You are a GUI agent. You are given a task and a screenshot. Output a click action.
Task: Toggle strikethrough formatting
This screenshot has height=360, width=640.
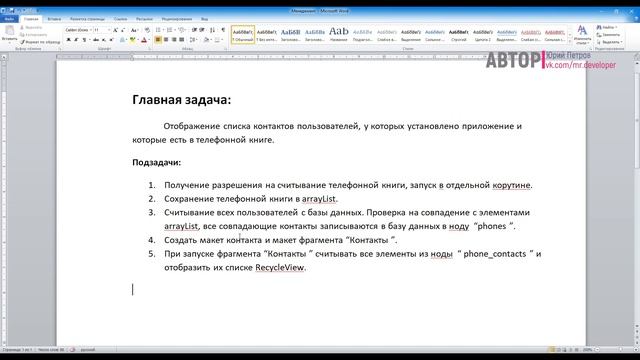click(x=96, y=40)
